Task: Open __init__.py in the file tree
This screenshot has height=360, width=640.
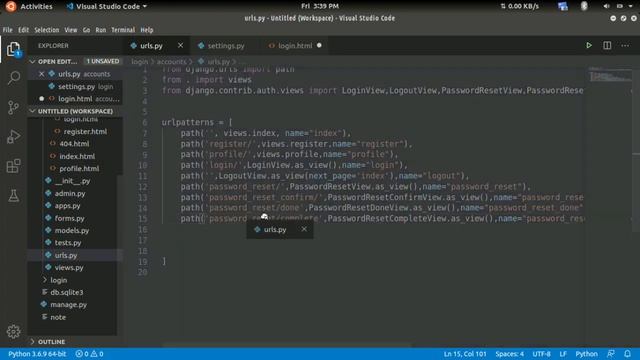Action: point(72,181)
